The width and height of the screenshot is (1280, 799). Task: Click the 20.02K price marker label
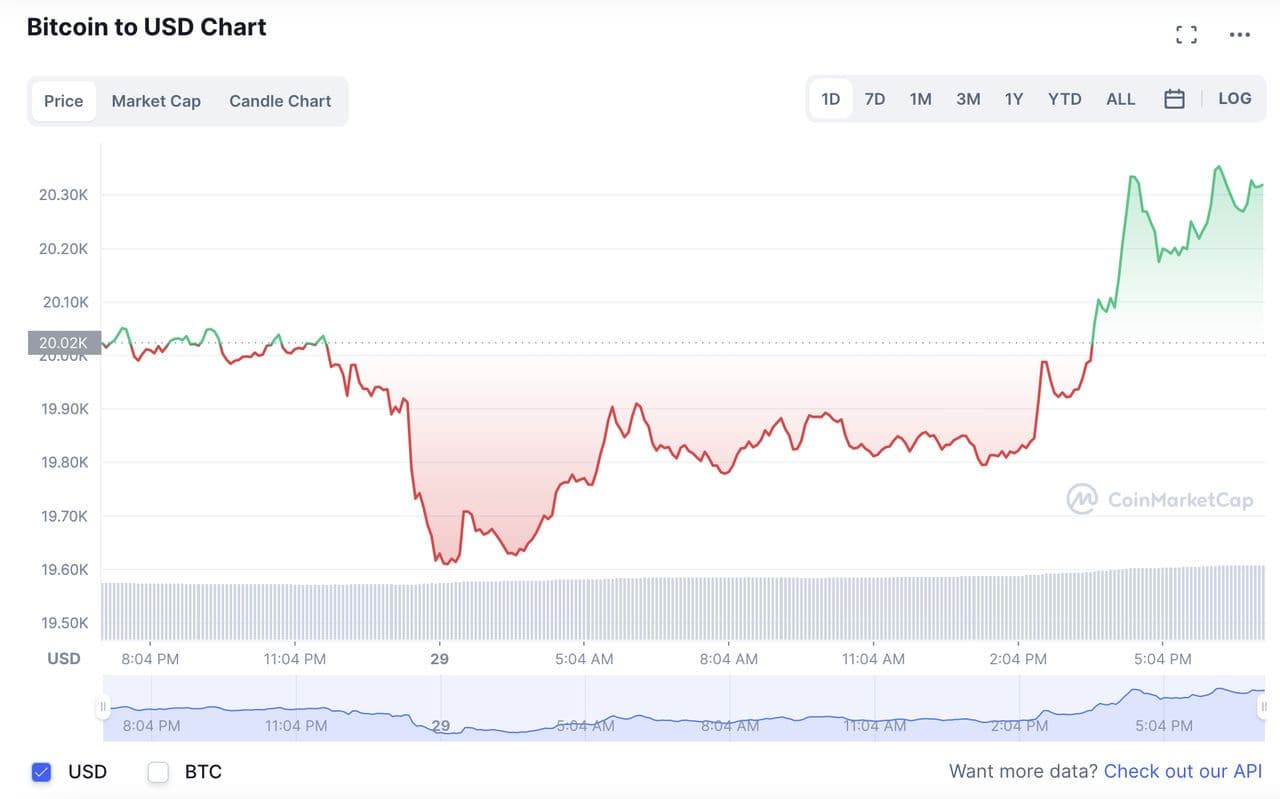point(64,342)
